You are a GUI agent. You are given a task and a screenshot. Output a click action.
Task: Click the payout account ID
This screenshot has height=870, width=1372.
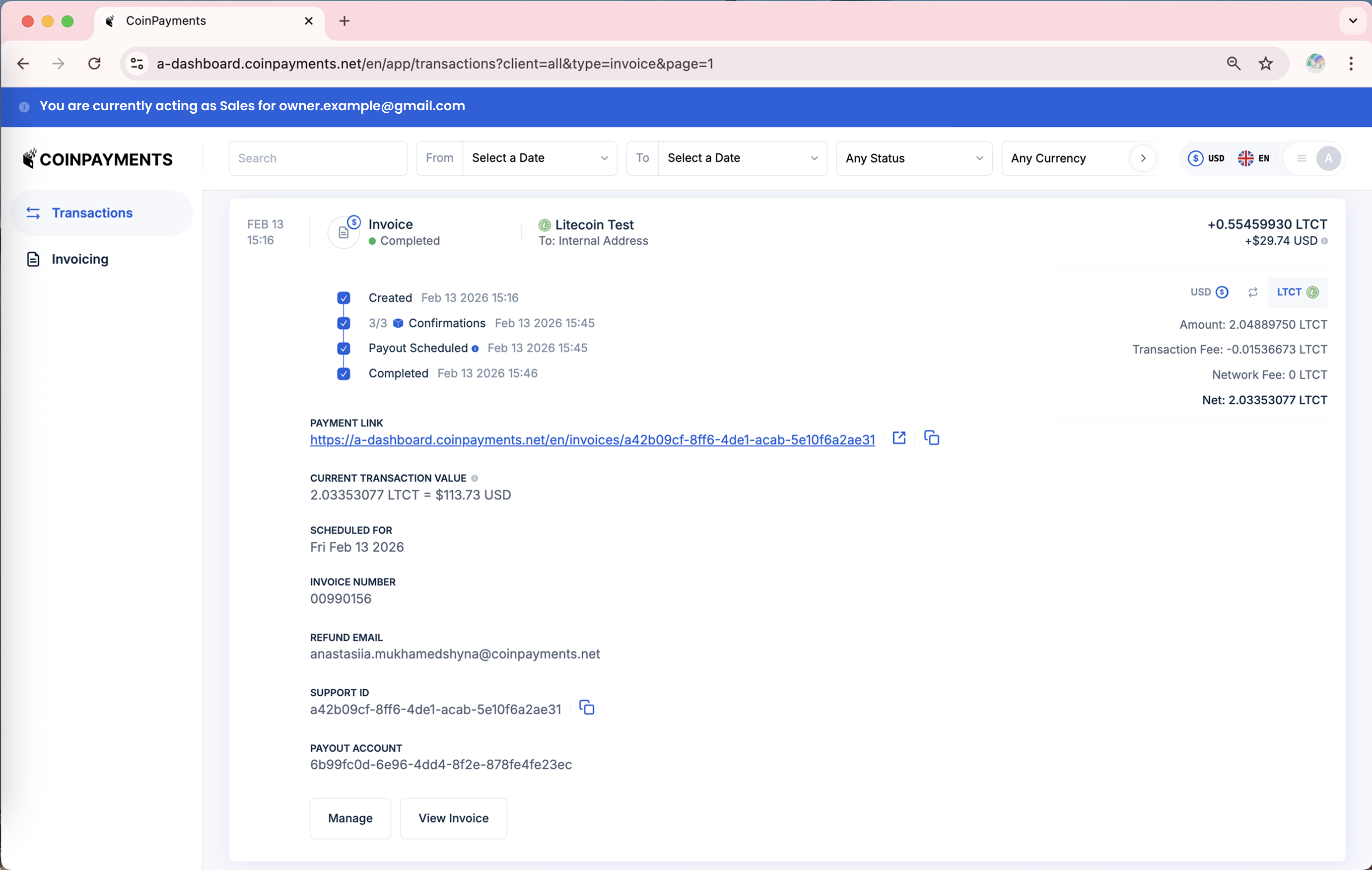tap(441, 765)
